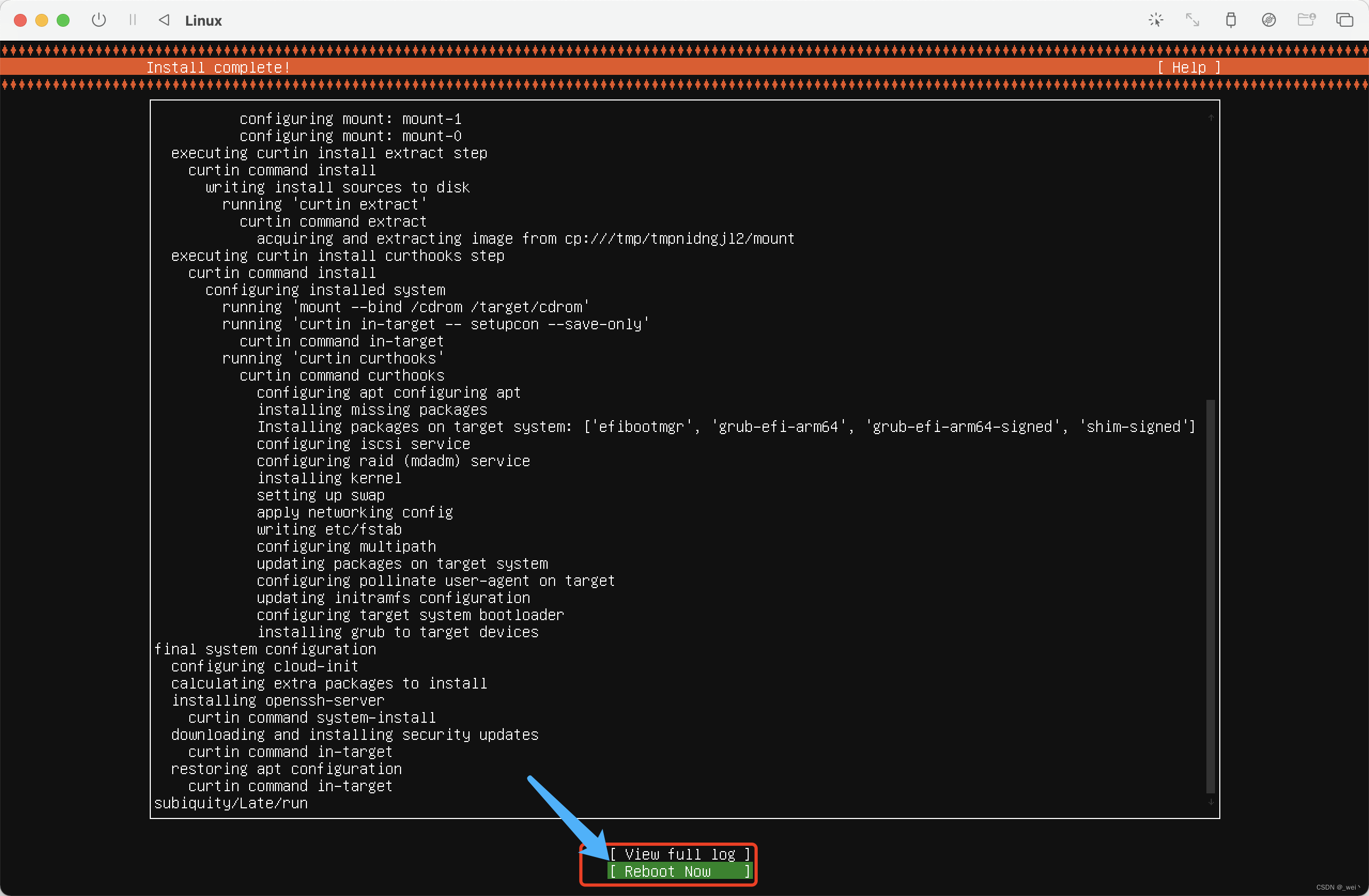Click the overlapping windows icon

coord(1344,20)
